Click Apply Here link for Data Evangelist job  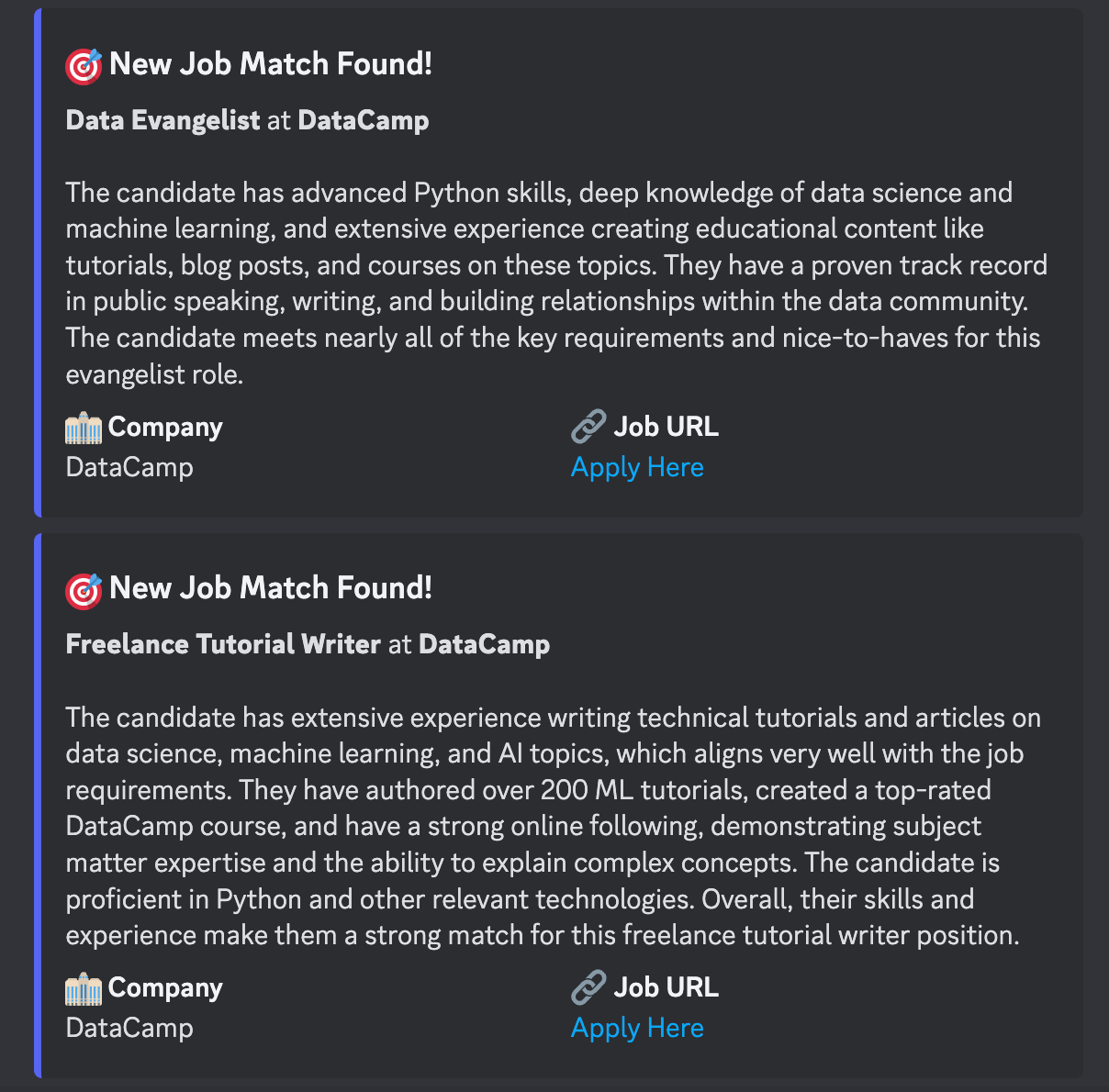[636, 467]
